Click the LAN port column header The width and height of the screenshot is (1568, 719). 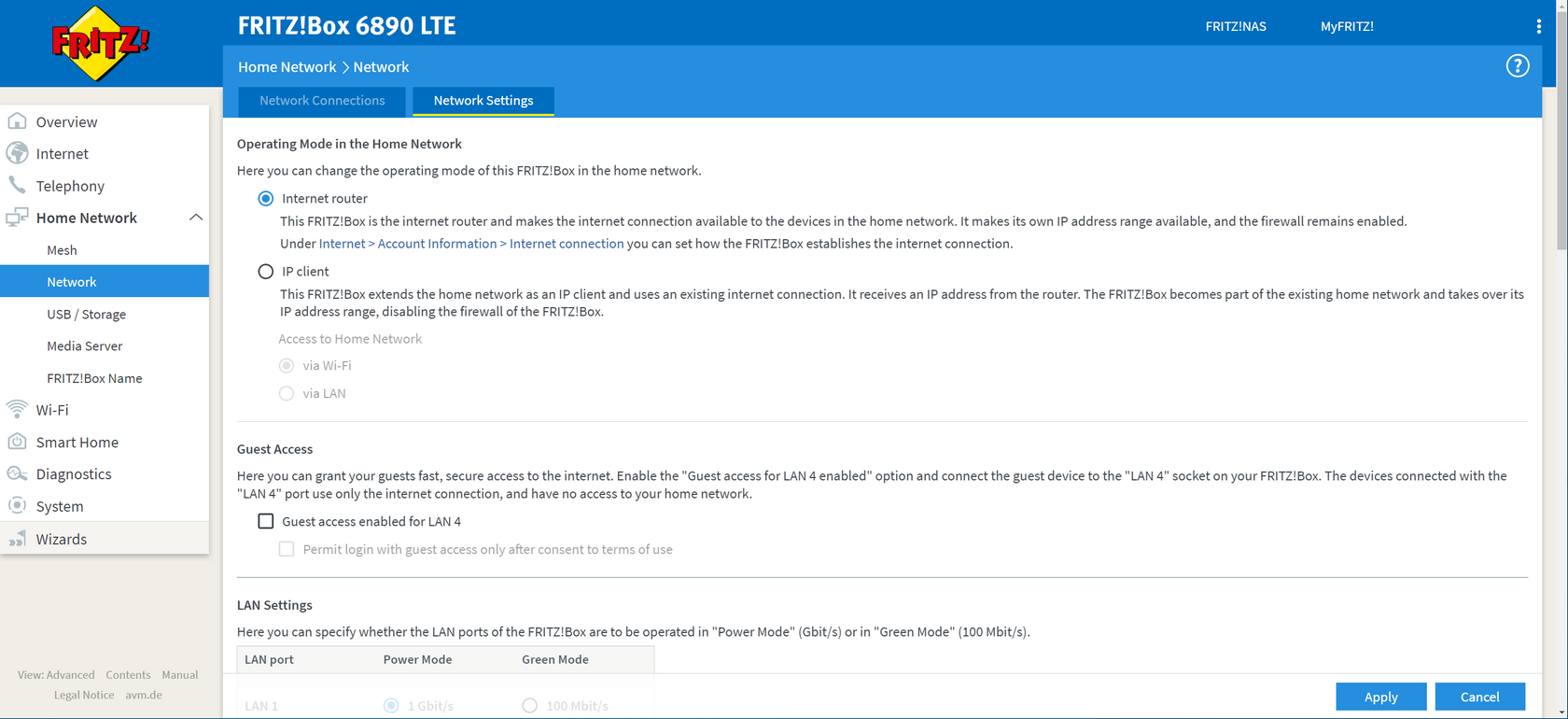click(269, 659)
